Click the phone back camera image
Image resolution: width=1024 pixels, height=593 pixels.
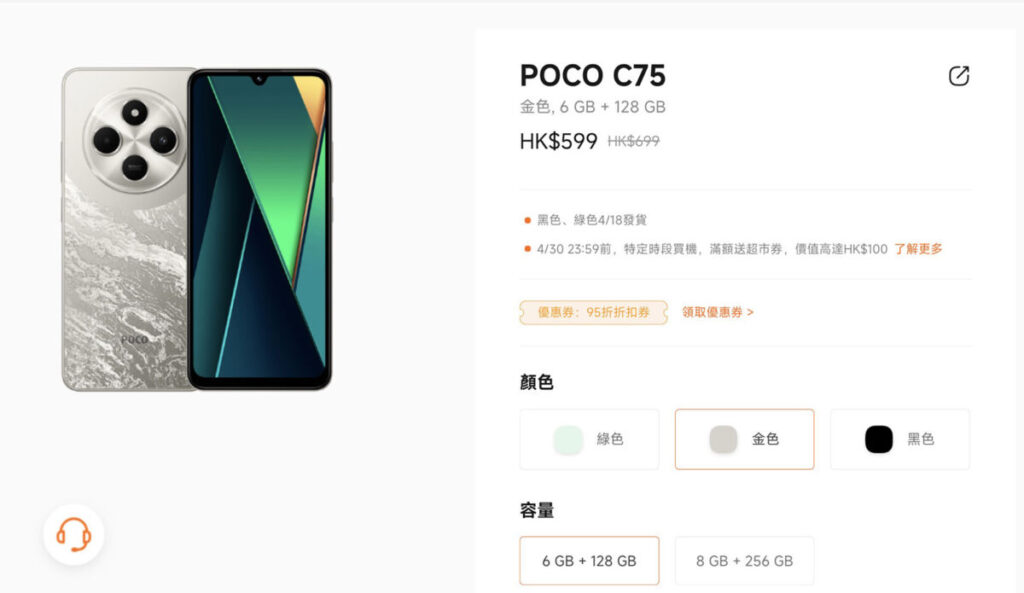pos(135,141)
